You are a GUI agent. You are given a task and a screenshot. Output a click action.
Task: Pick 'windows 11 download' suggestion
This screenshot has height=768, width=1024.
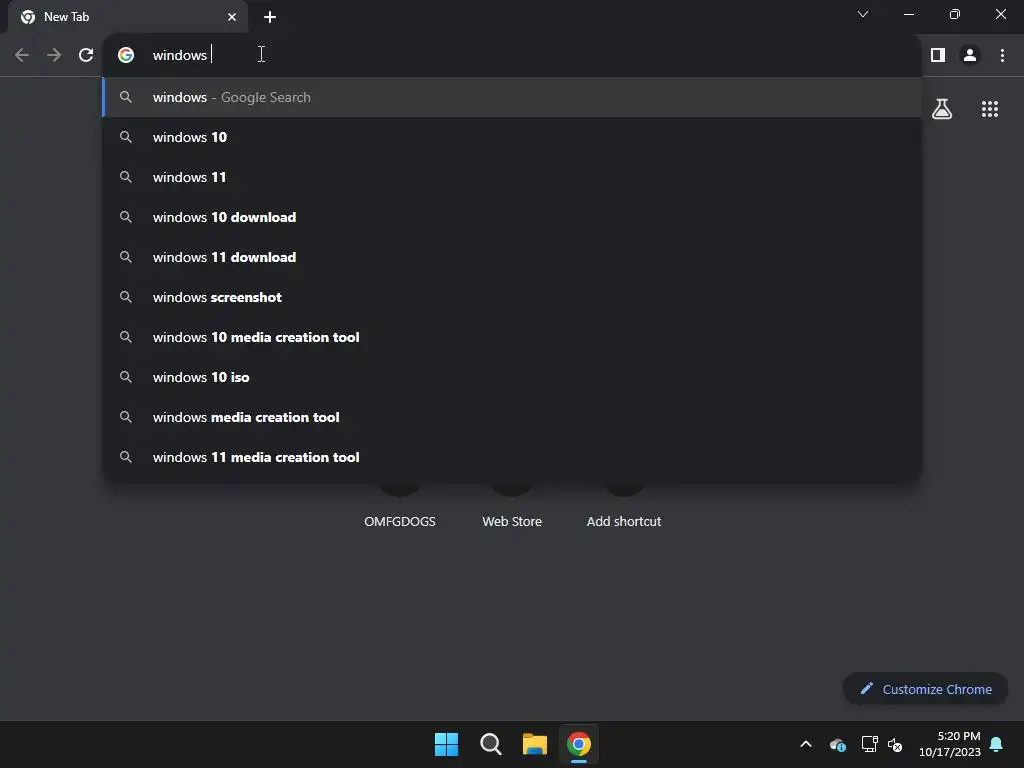pyautogui.click(x=512, y=257)
